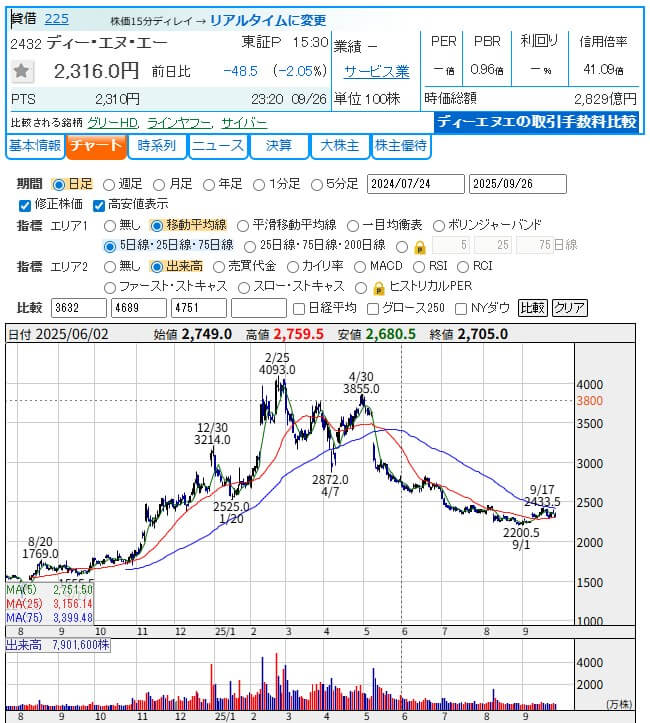Click the star favorite icon
This screenshot has width=650, height=723.
(23, 71)
